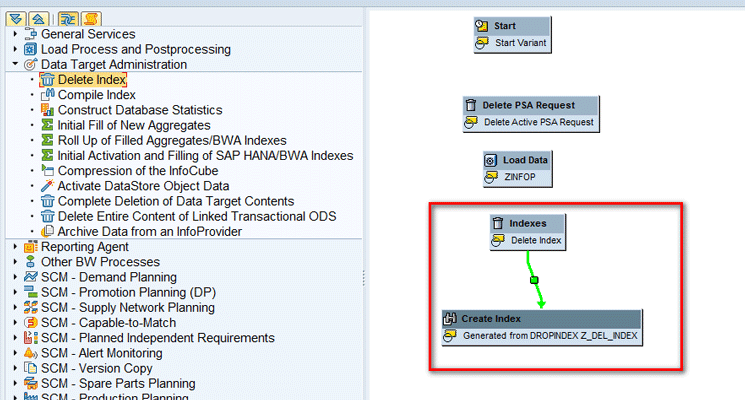Click the SCM - Version Copy icon

tap(30, 368)
